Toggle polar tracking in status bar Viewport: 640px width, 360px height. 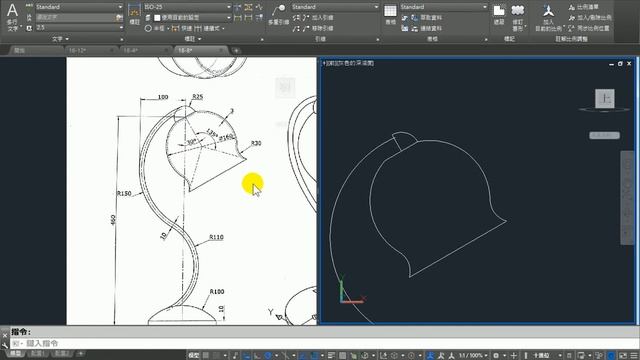tap(268, 355)
